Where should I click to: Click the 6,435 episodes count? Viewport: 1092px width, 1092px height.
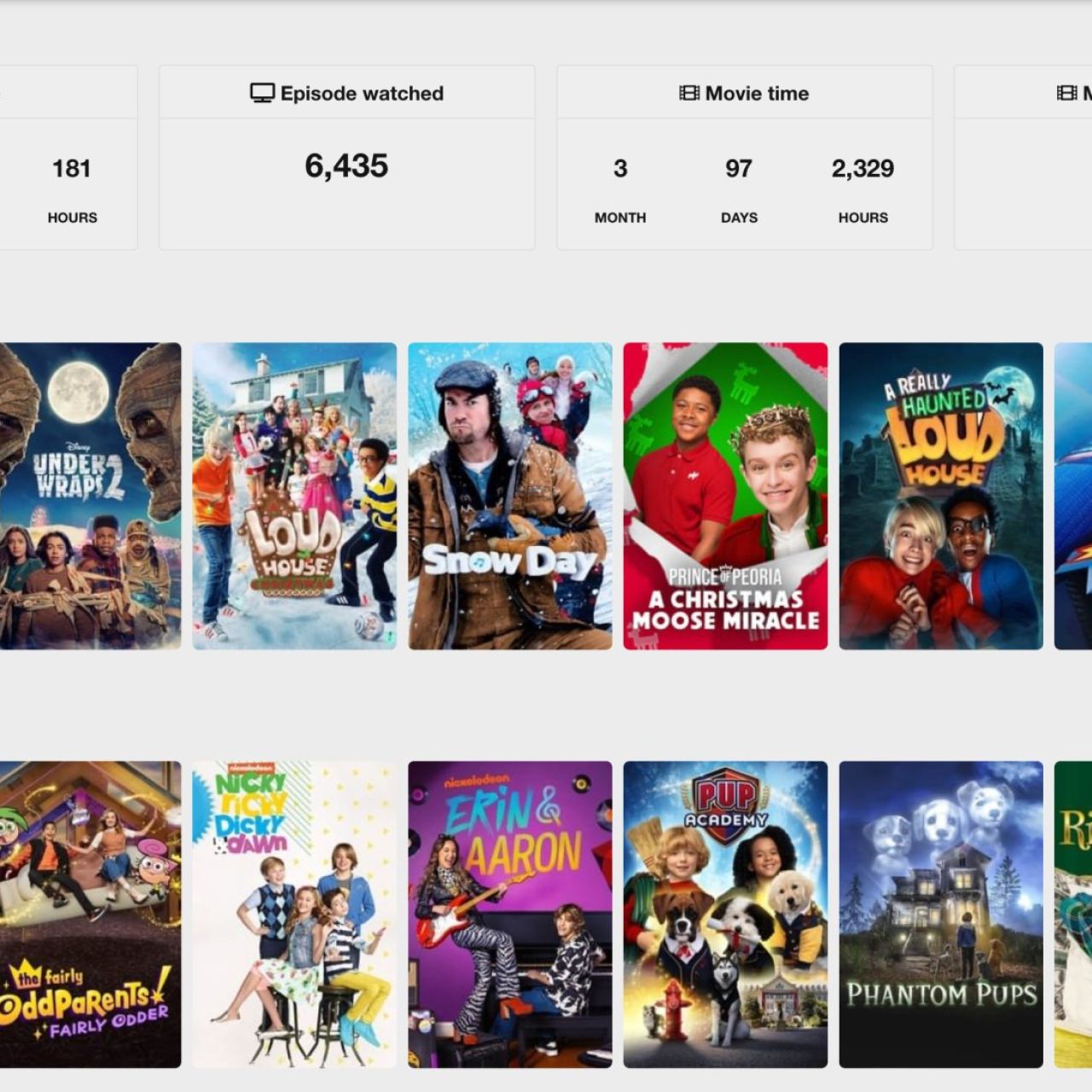coord(346,166)
